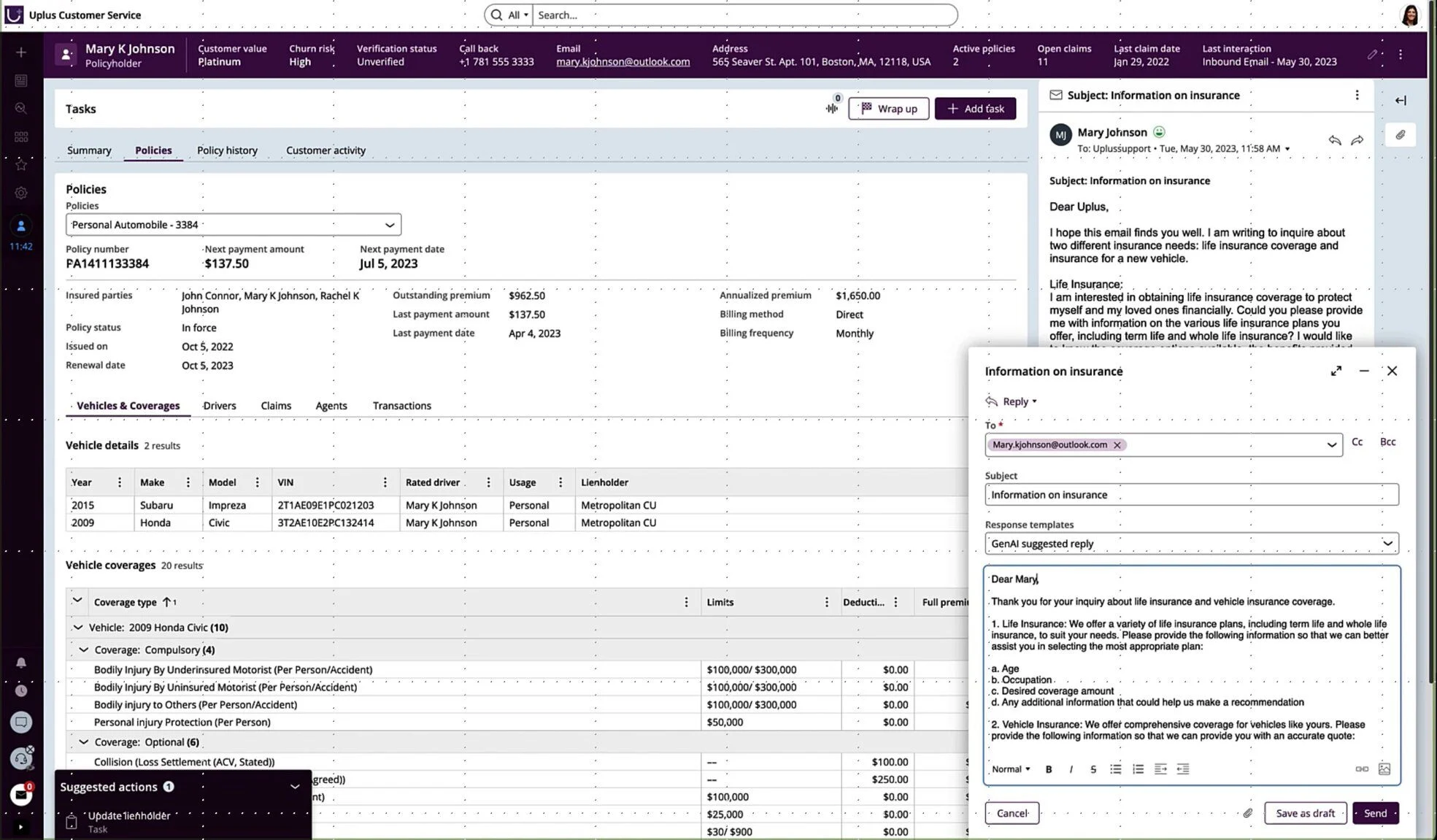Collapse the 2009 Honda Civic vehicle group
The height and width of the screenshot is (840, 1437).
point(78,628)
